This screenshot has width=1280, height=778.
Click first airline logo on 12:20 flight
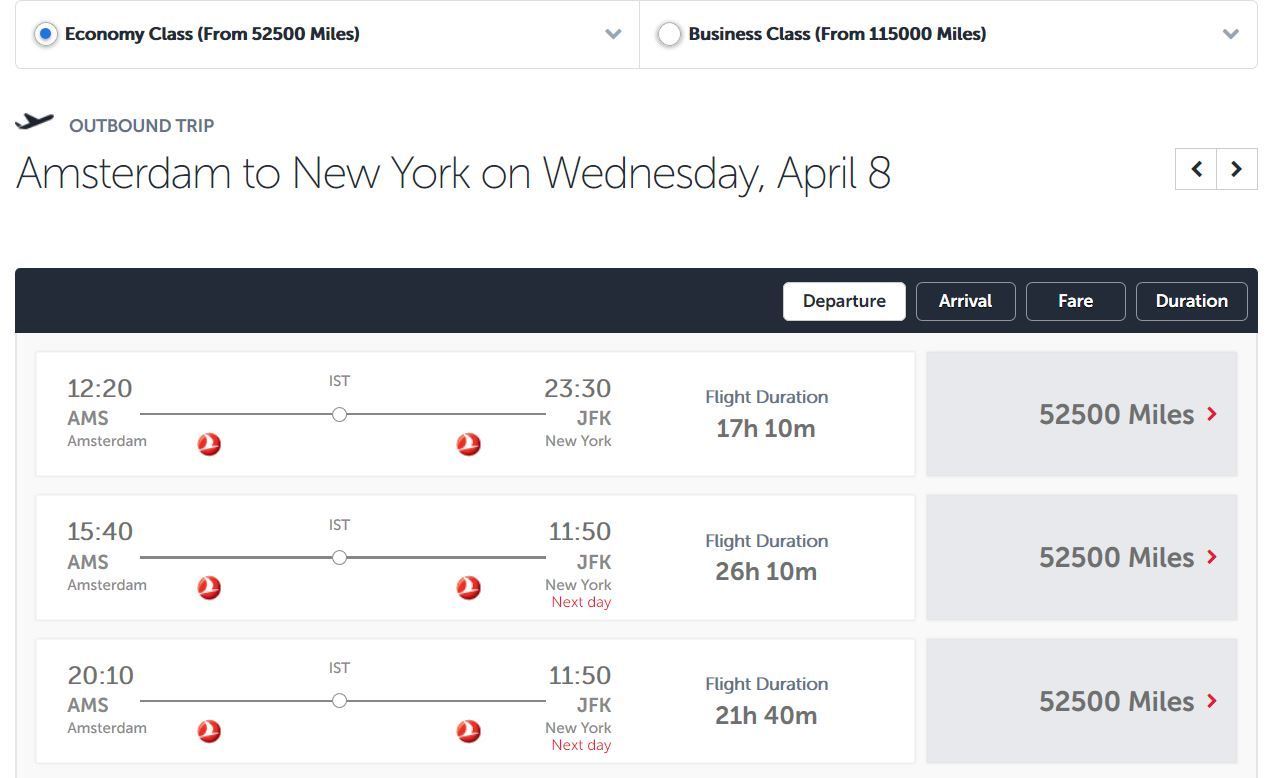click(x=209, y=444)
